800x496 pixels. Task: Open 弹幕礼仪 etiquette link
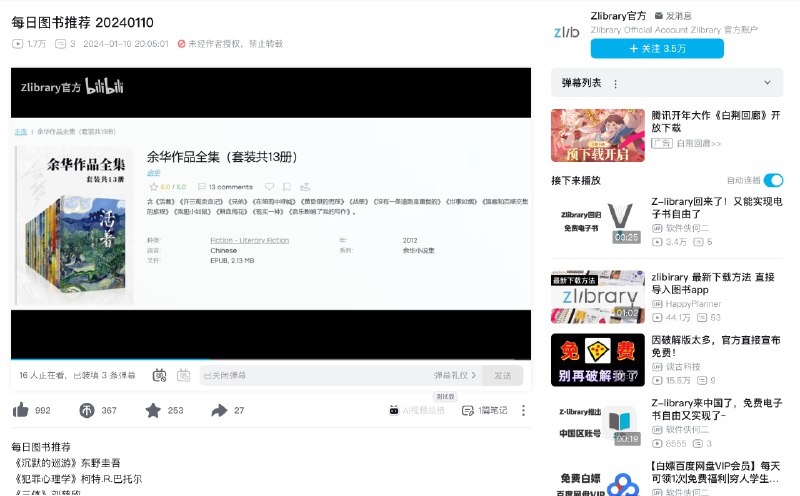[454, 375]
